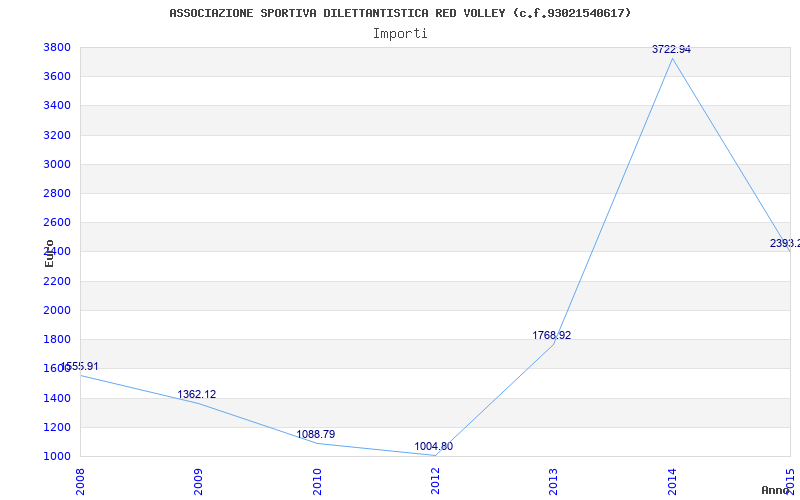This screenshot has height=500, width=800.
Task: Select the 1088.79 data label
Action: pos(316,434)
